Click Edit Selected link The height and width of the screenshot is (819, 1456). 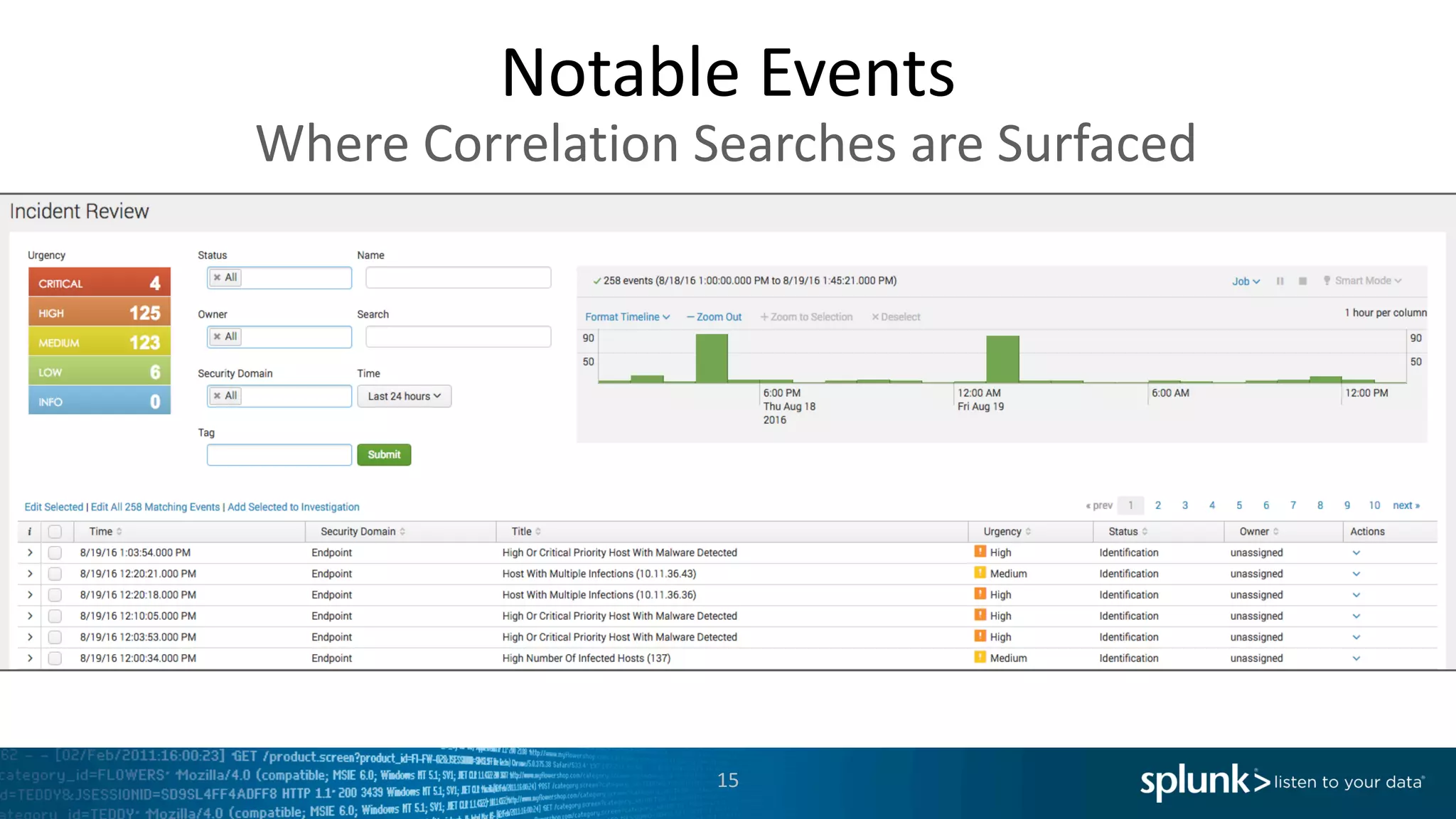54,507
